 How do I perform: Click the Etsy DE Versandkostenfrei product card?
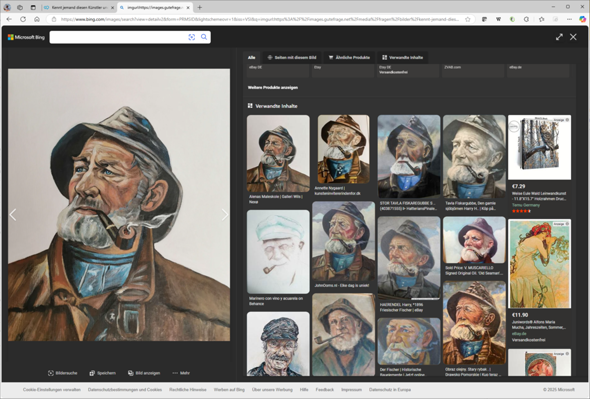[408, 70]
